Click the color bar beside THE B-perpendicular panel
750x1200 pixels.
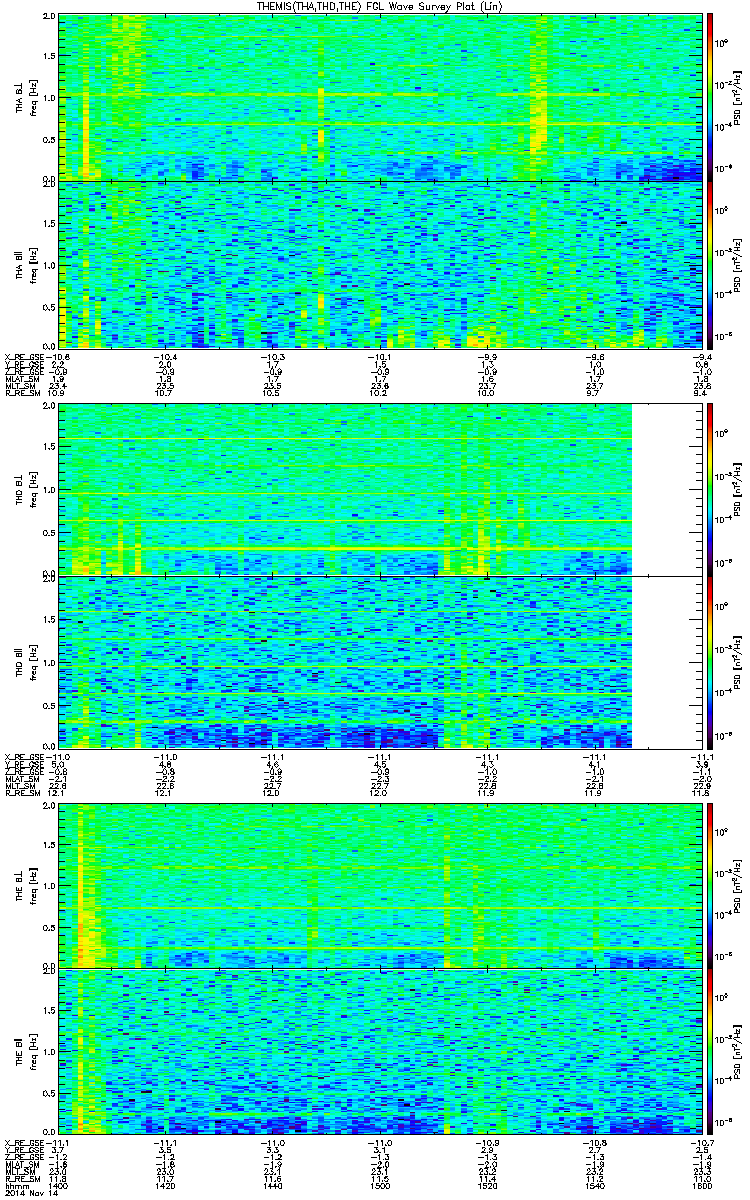[x=710, y=885]
